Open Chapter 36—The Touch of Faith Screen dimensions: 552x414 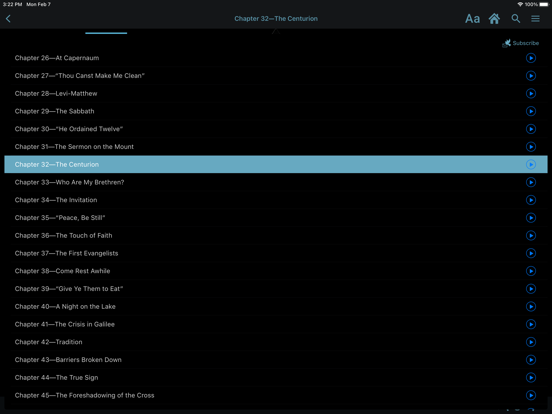63,235
